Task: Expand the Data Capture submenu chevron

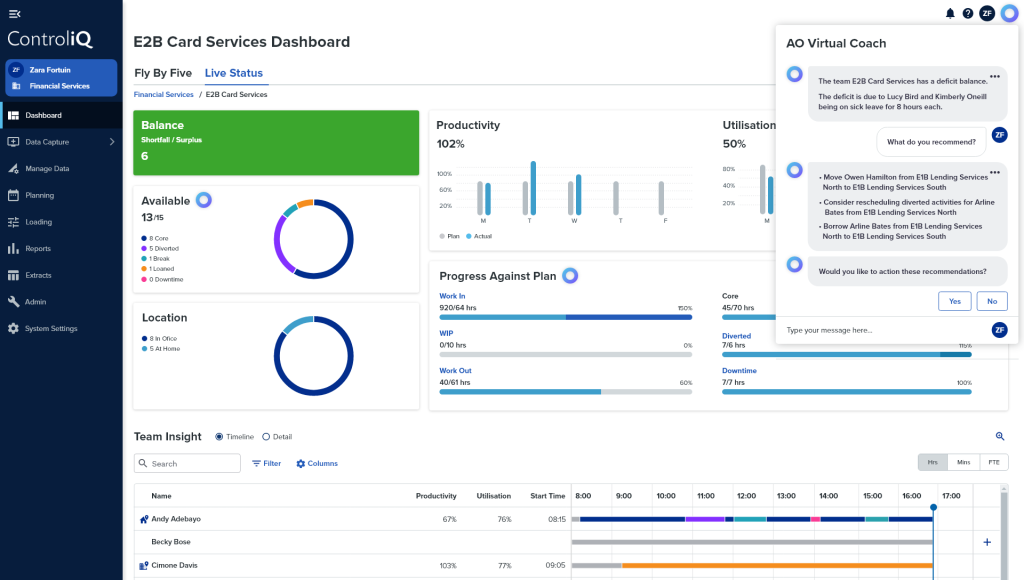Action: click(112, 142)
